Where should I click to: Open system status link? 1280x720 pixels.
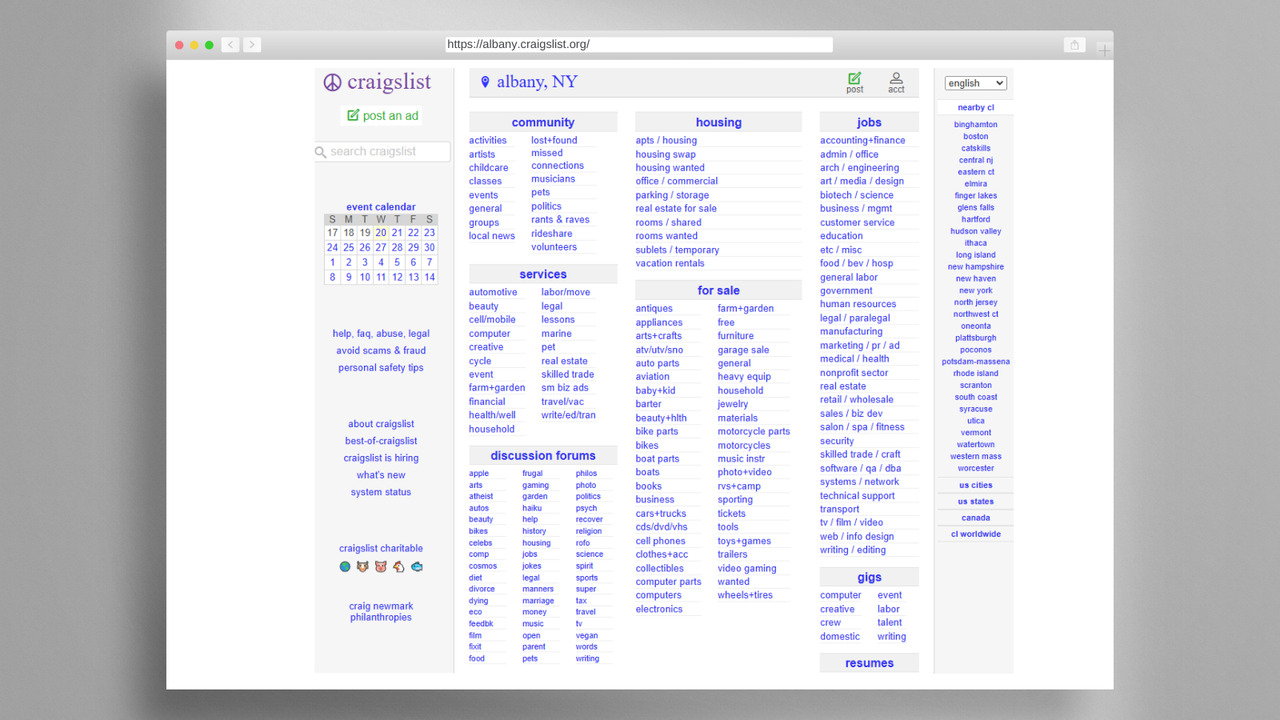pos(381,492)
